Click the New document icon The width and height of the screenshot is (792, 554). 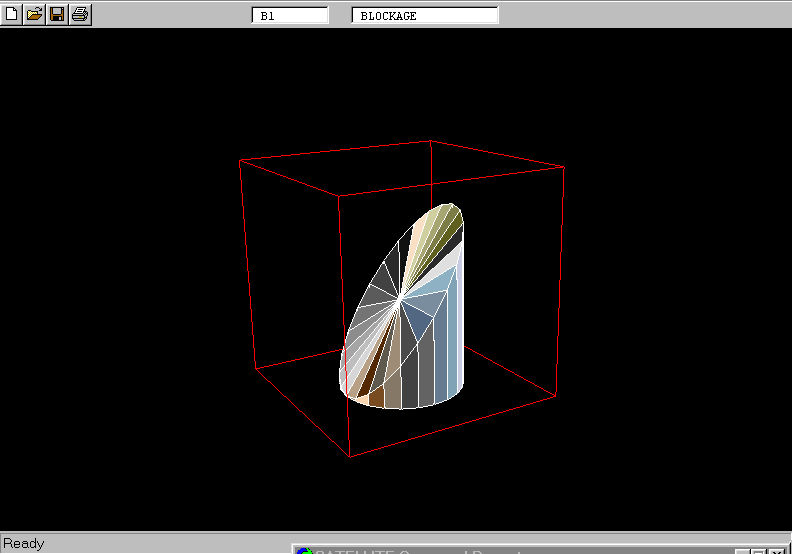tap(12, 14)
